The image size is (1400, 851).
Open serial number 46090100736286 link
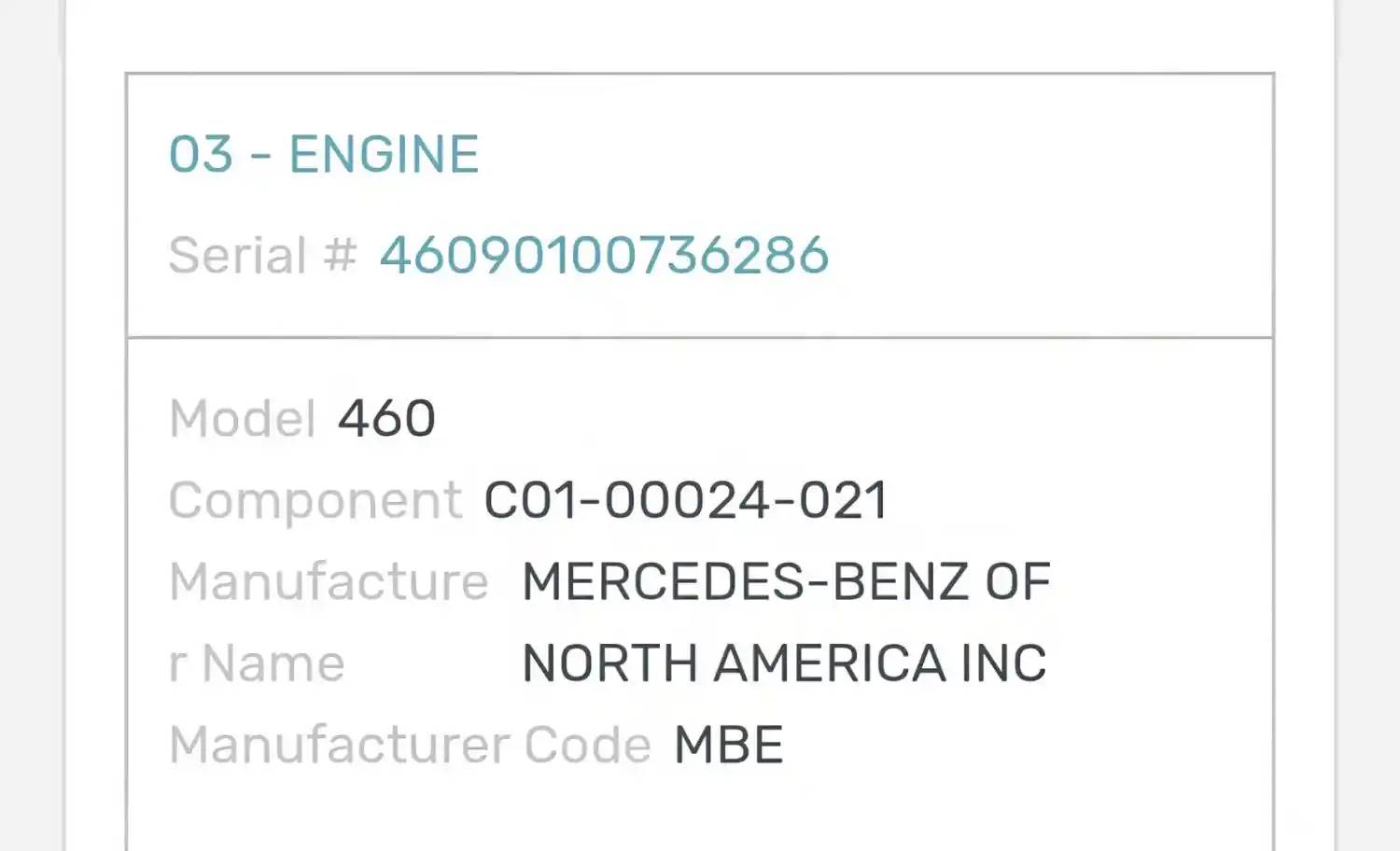pos(604,255)
